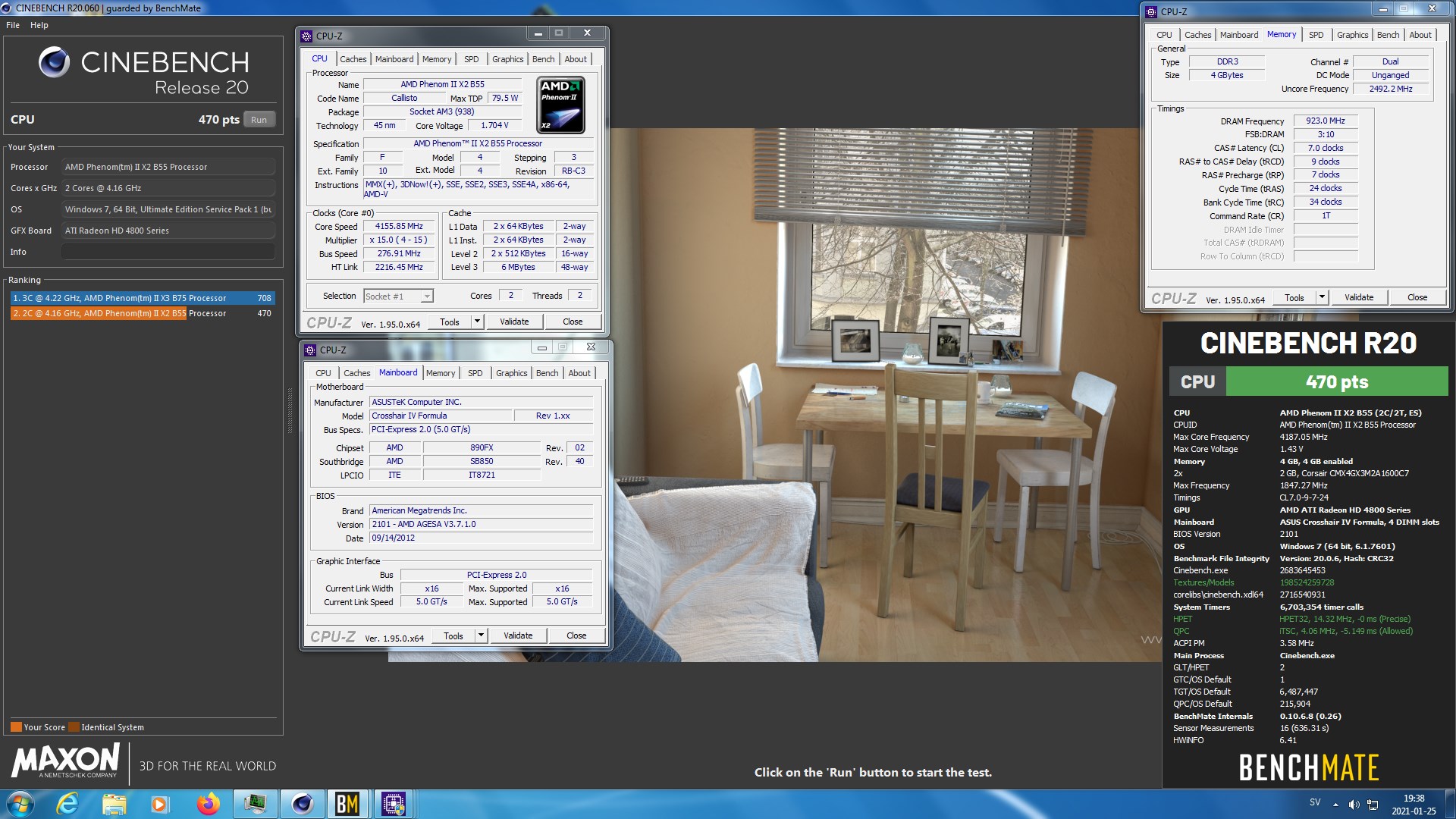
Task: Click the Core Voltage 1.704 V value
Action: (x=494, y=125)
